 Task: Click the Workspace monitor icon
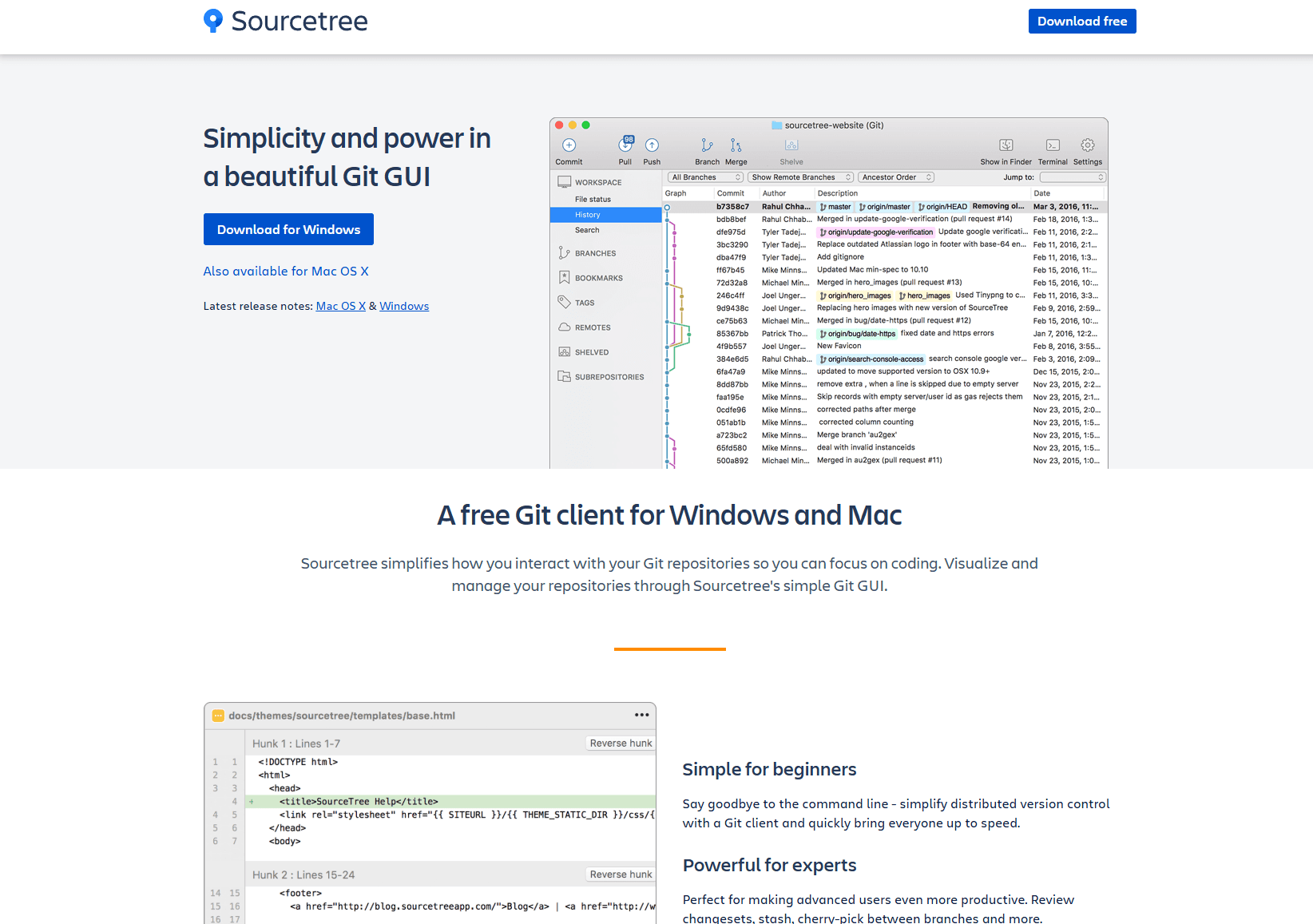564,182
